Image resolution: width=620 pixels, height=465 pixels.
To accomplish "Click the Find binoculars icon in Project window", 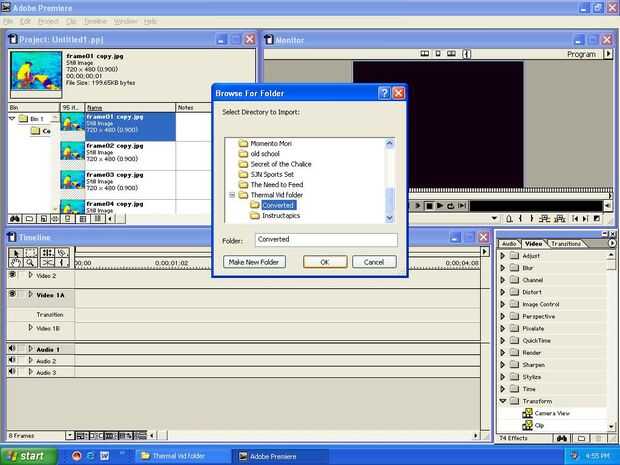I will [x=15, y=219].
